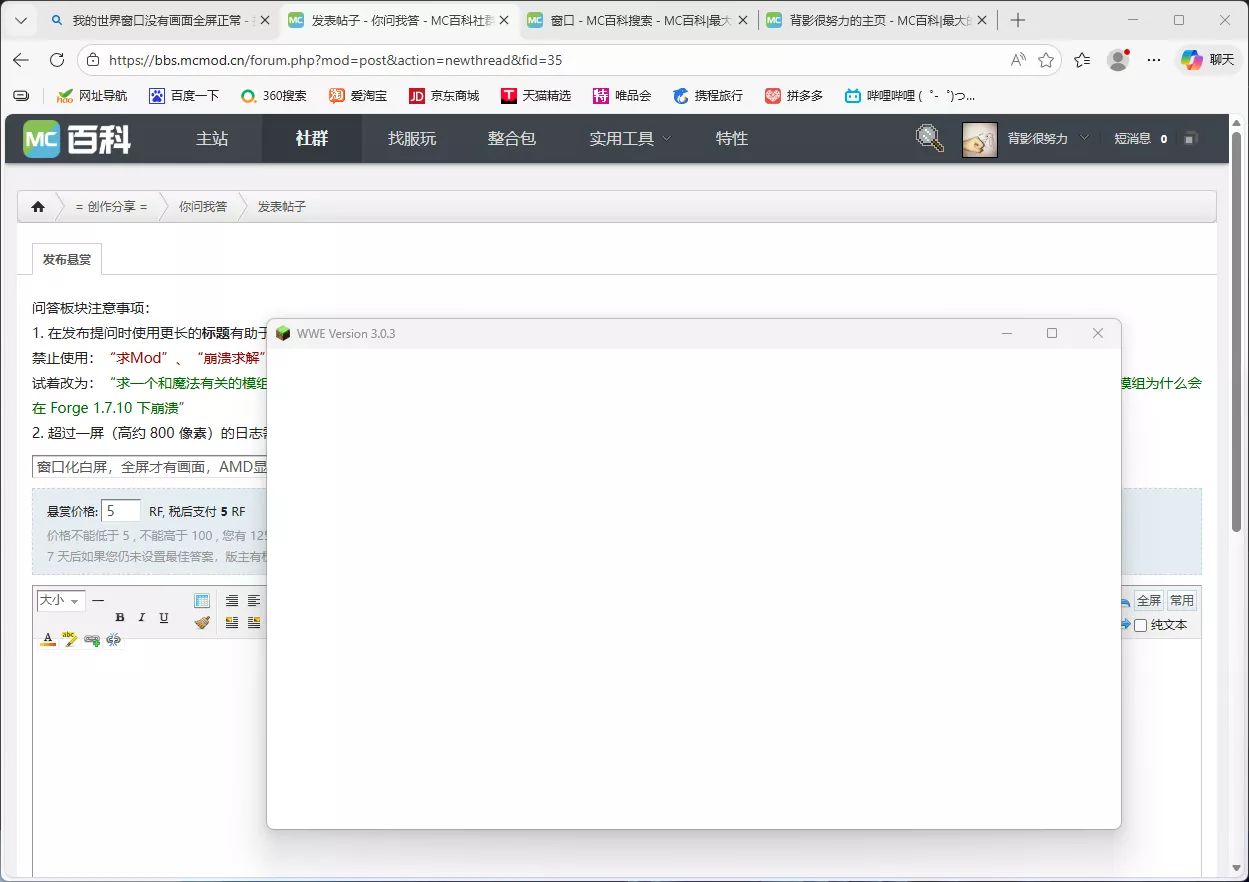Apply underline formatting in the editor
This screenshot has width=1249, height=882.
coord(163,617)
